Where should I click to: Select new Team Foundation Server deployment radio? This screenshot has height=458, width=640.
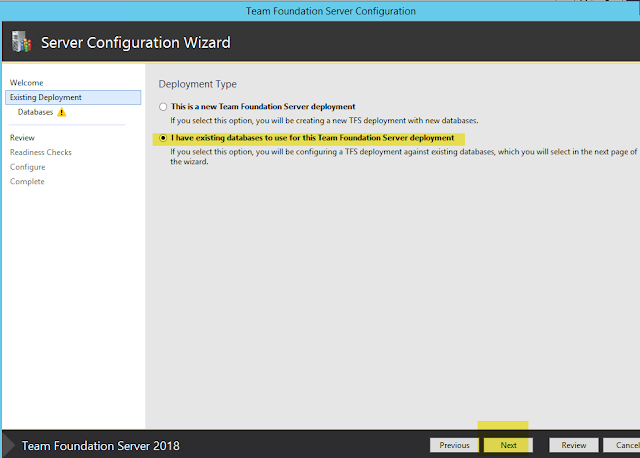[x=163, y=107]
